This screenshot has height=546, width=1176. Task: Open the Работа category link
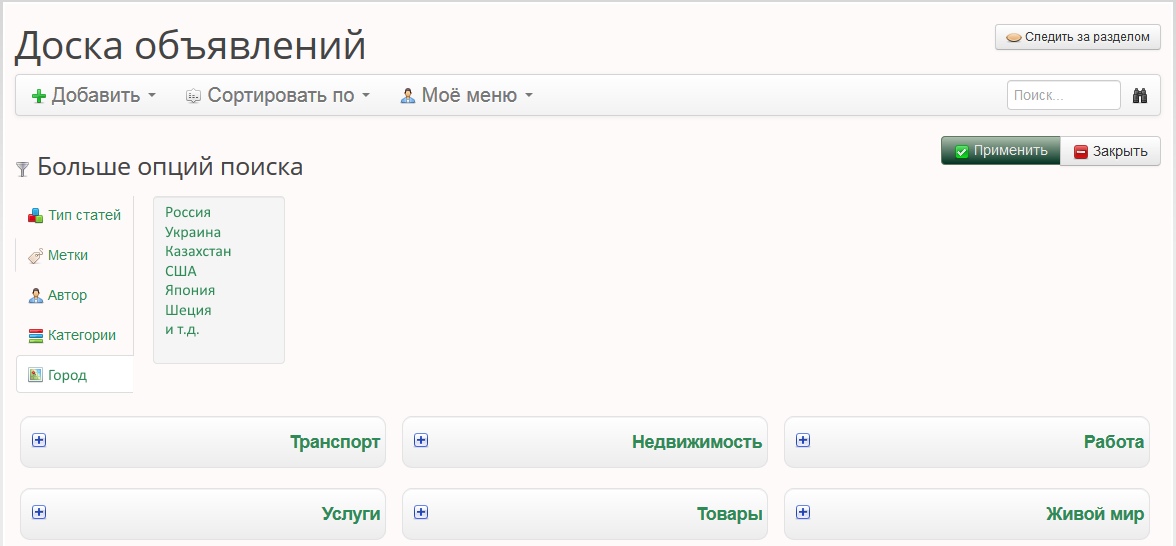point(1114,442)
